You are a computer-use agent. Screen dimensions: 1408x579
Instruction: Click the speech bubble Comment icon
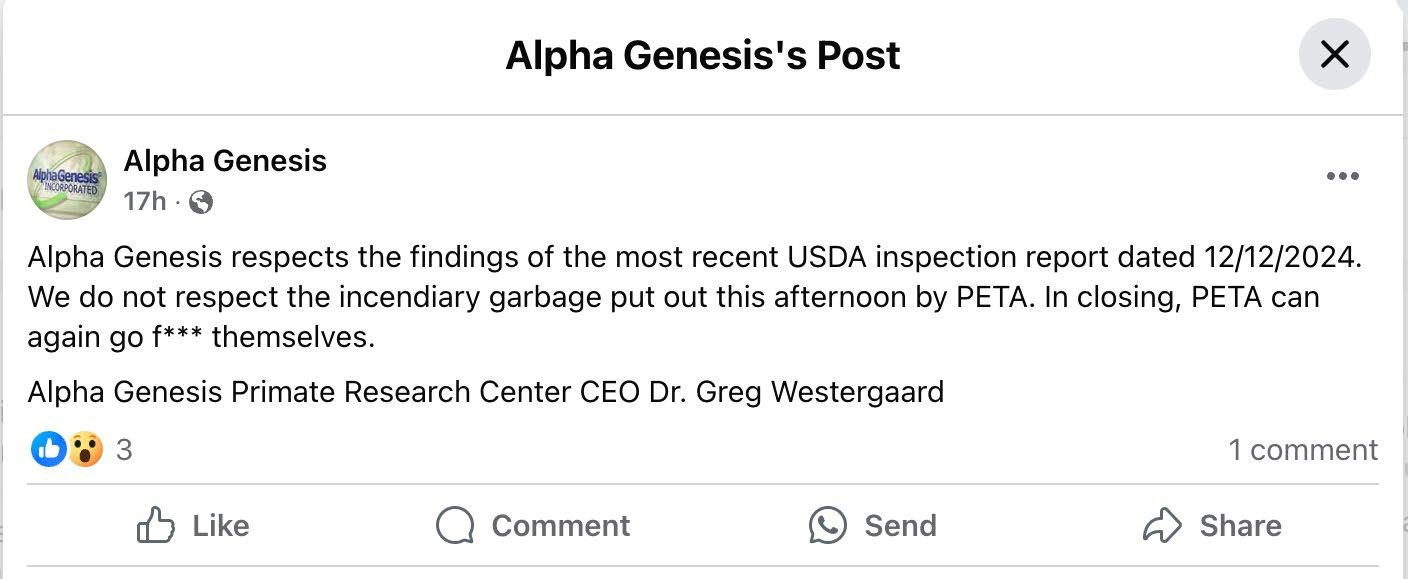[455, 525]
